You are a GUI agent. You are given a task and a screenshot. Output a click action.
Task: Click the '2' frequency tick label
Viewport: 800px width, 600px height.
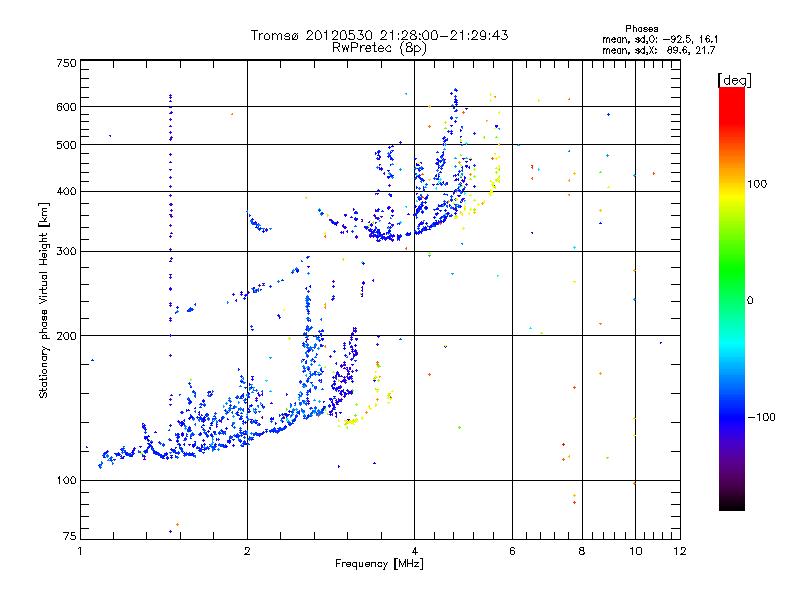point(247,551)
